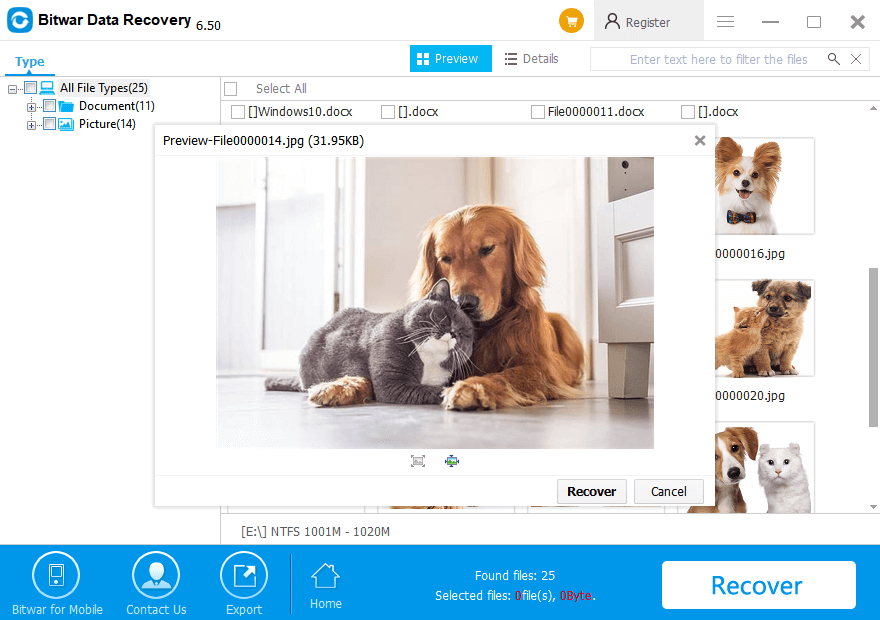Open the papillon dog thumbnail with bow tie

[764, 186]
